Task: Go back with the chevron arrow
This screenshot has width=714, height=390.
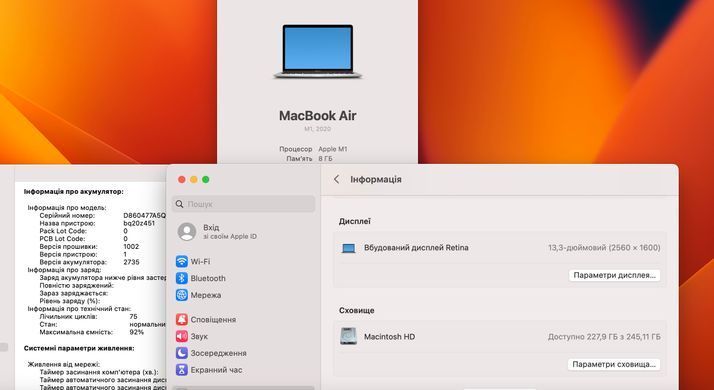Action: [x=337, y=180]
